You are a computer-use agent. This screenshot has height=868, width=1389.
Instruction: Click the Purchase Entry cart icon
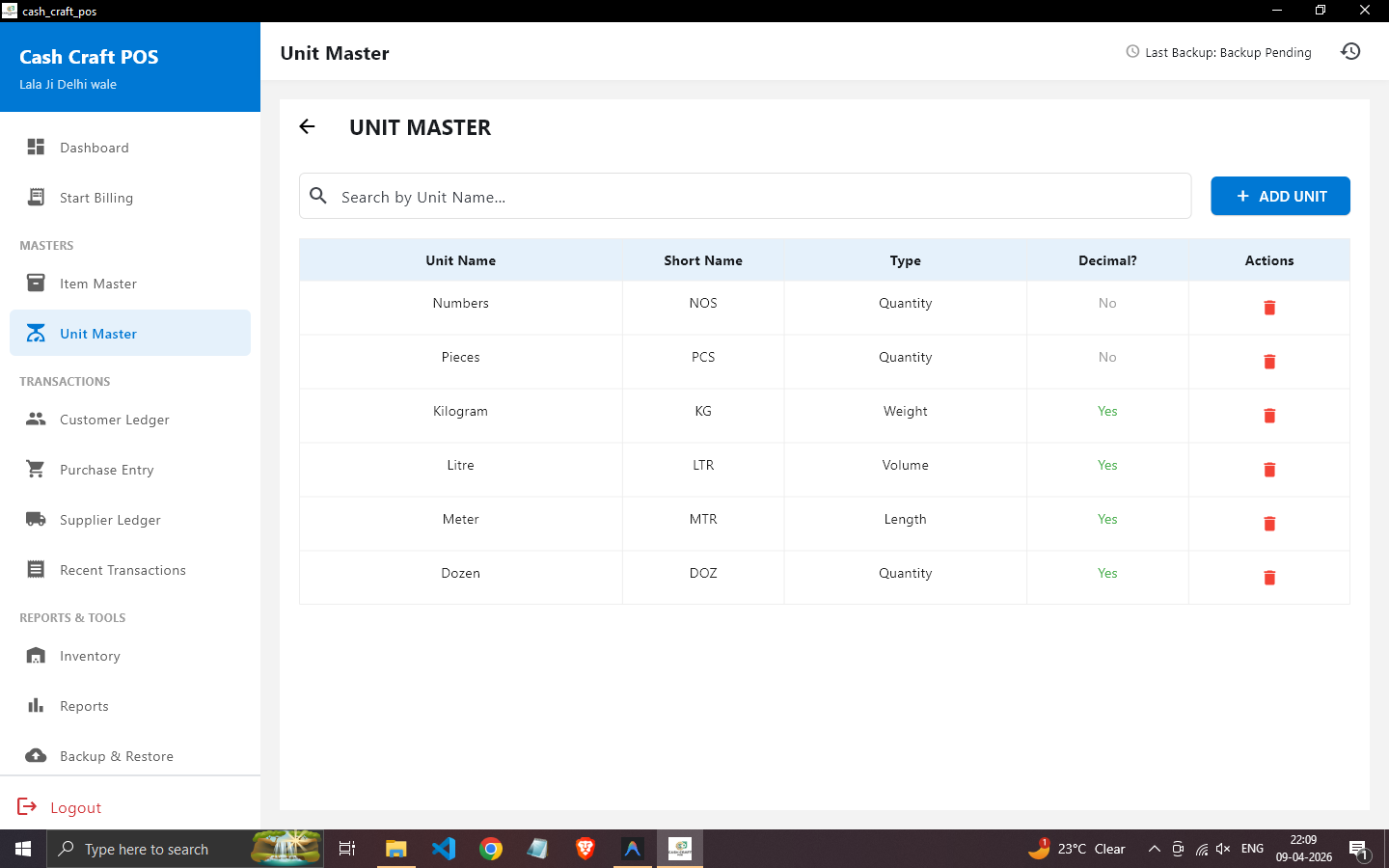36,469
